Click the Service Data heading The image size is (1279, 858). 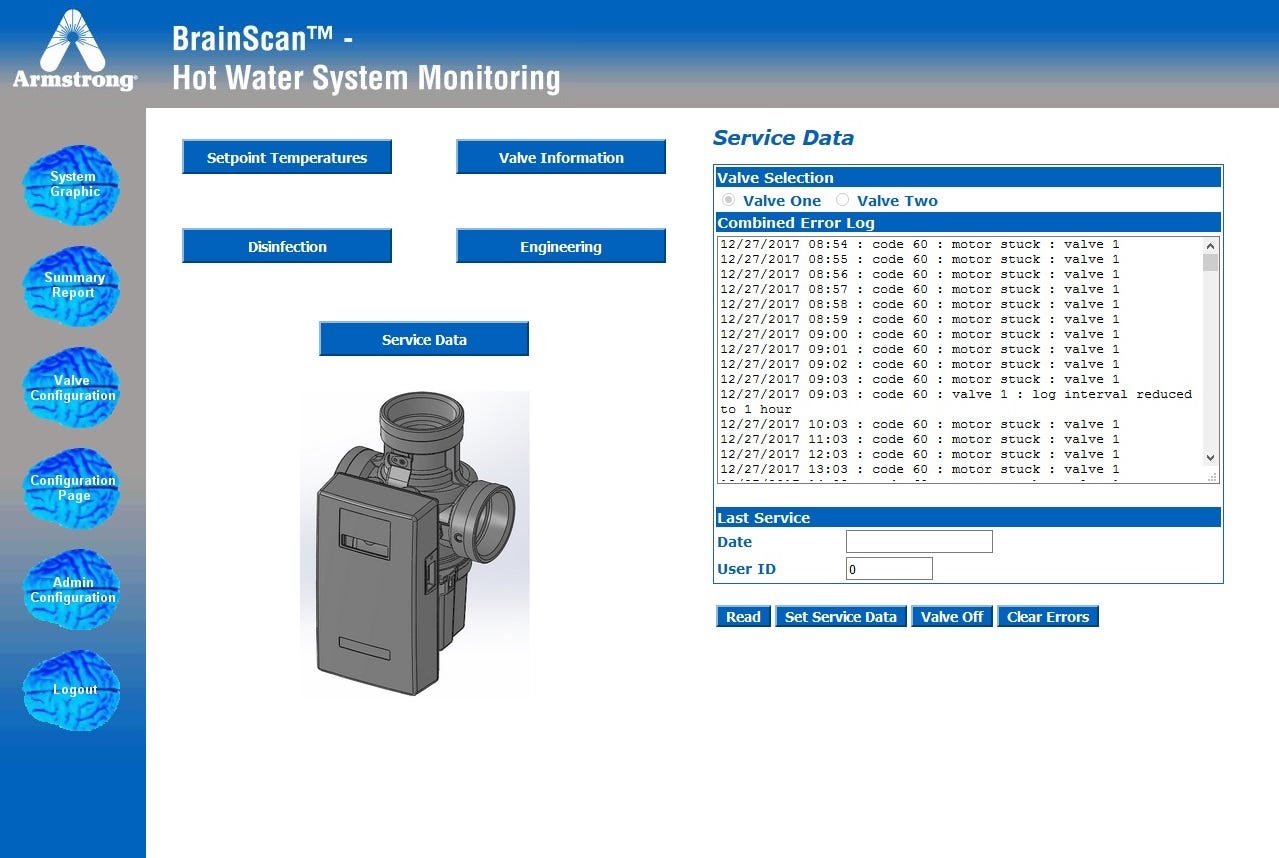tap(783, 138)
